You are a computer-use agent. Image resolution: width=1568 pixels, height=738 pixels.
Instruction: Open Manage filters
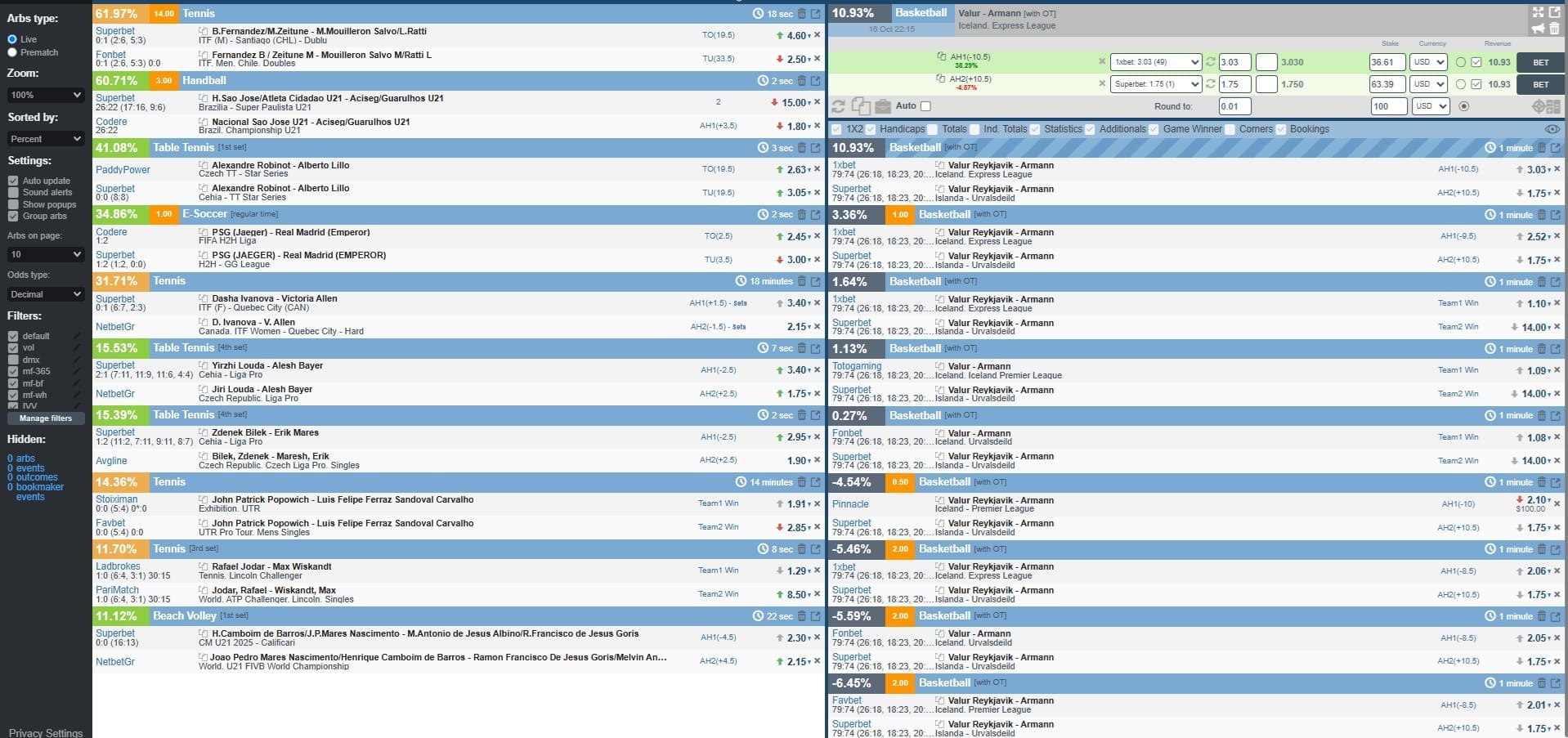point(46,418)
